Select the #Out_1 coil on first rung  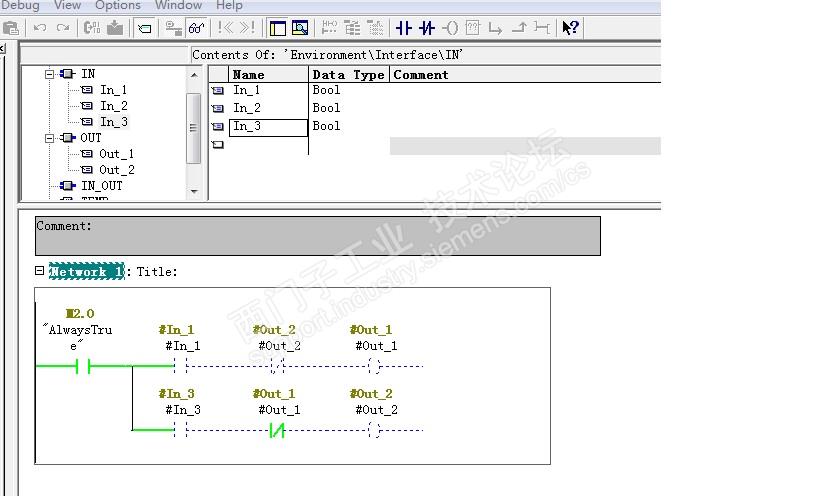[x=374, y=365]
